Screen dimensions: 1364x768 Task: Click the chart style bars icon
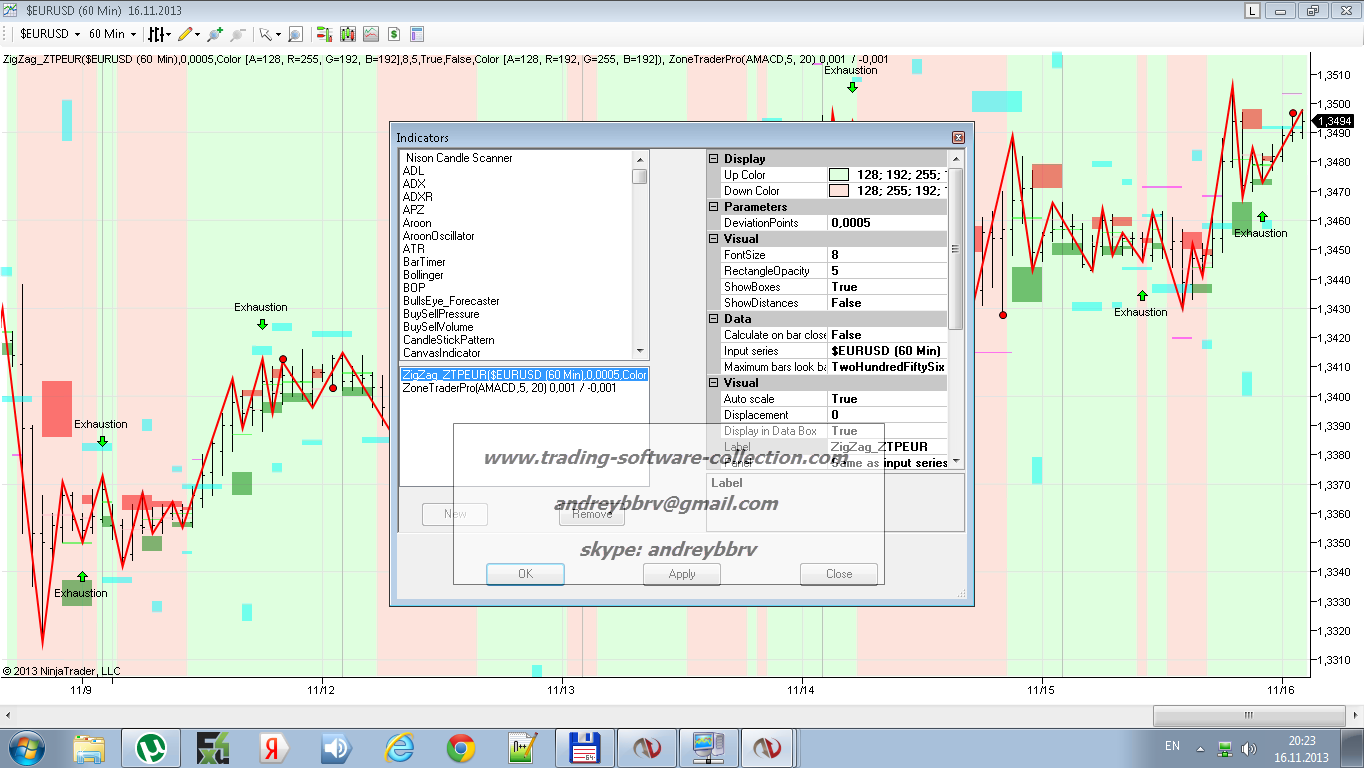157,34
